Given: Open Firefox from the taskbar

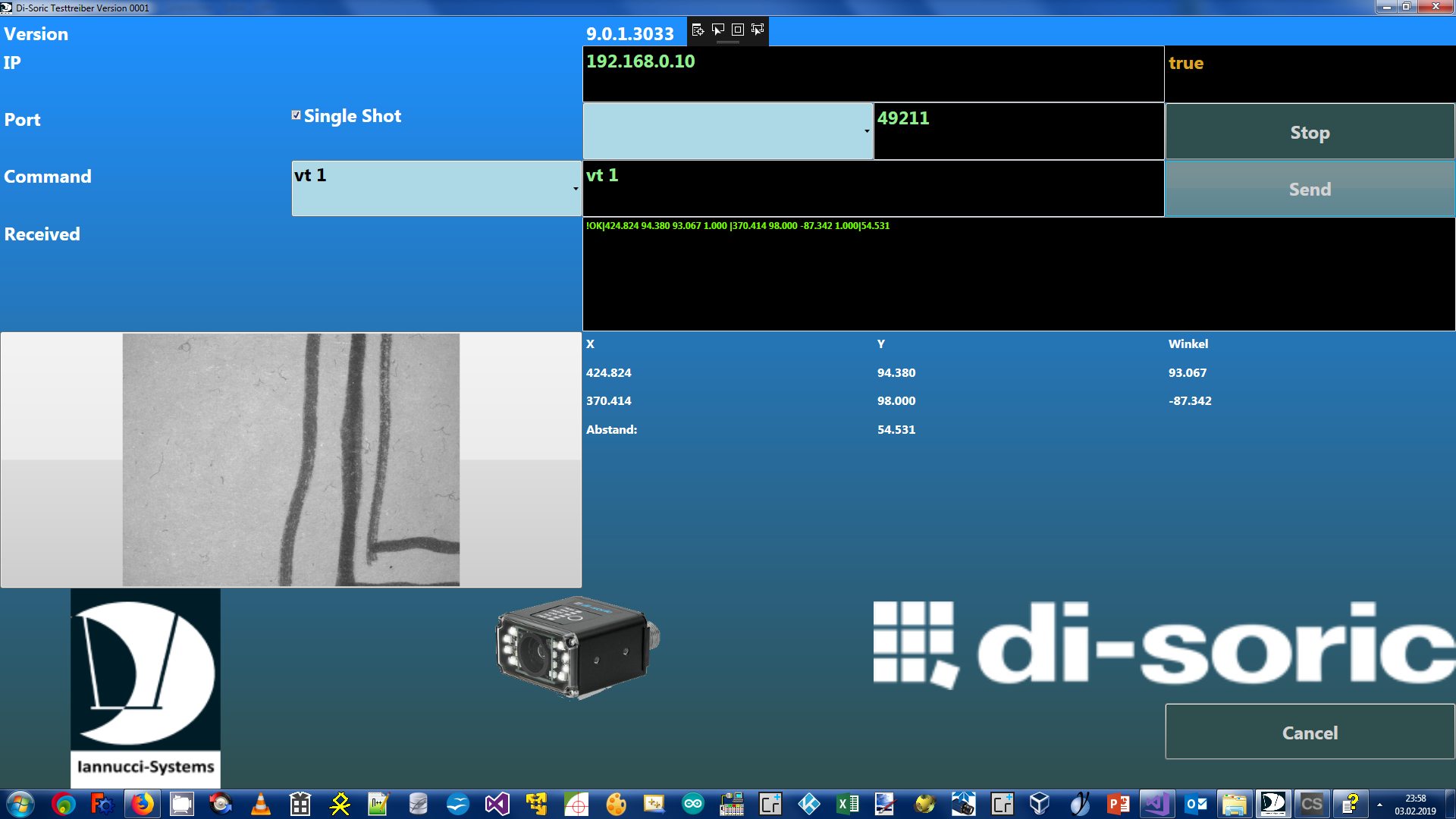Looking at the screenshot, I should 142,804.
